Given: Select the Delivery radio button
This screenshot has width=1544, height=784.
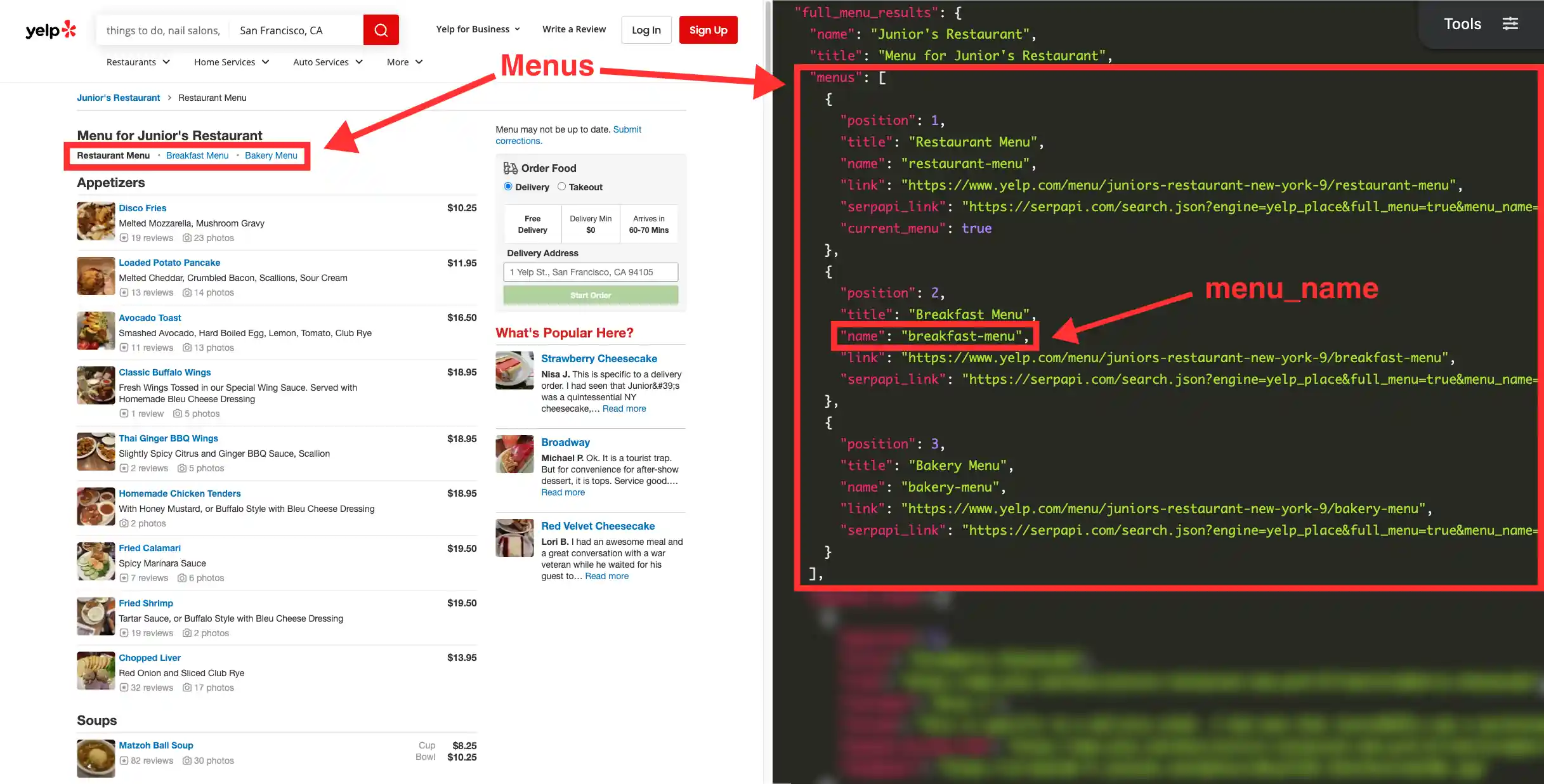Looking at the screenshot, I should pyautogui.click(x=508, y=186).
